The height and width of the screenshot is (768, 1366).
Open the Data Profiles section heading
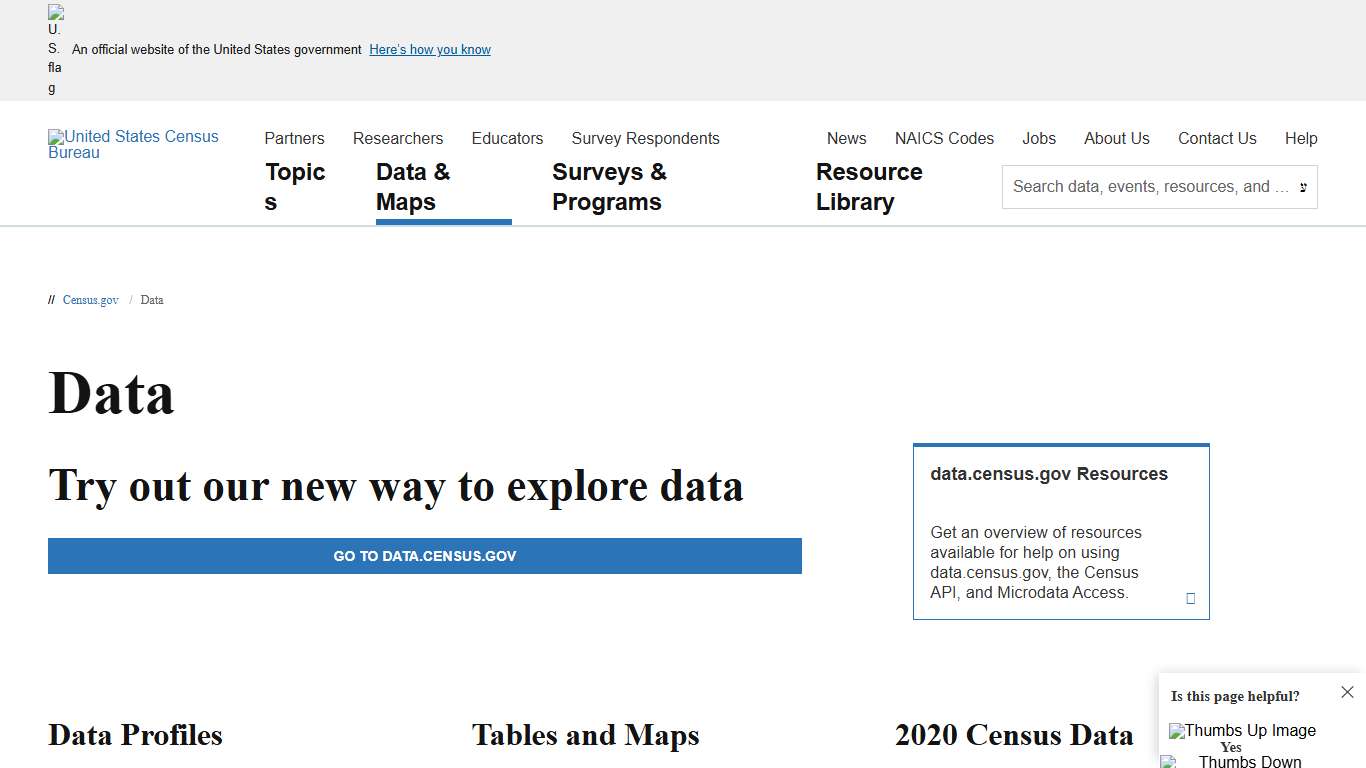pos(135,735)
